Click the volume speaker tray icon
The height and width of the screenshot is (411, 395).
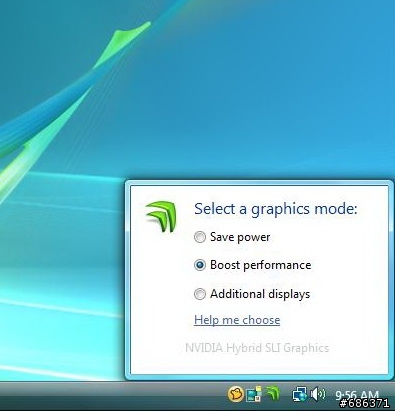317,394
